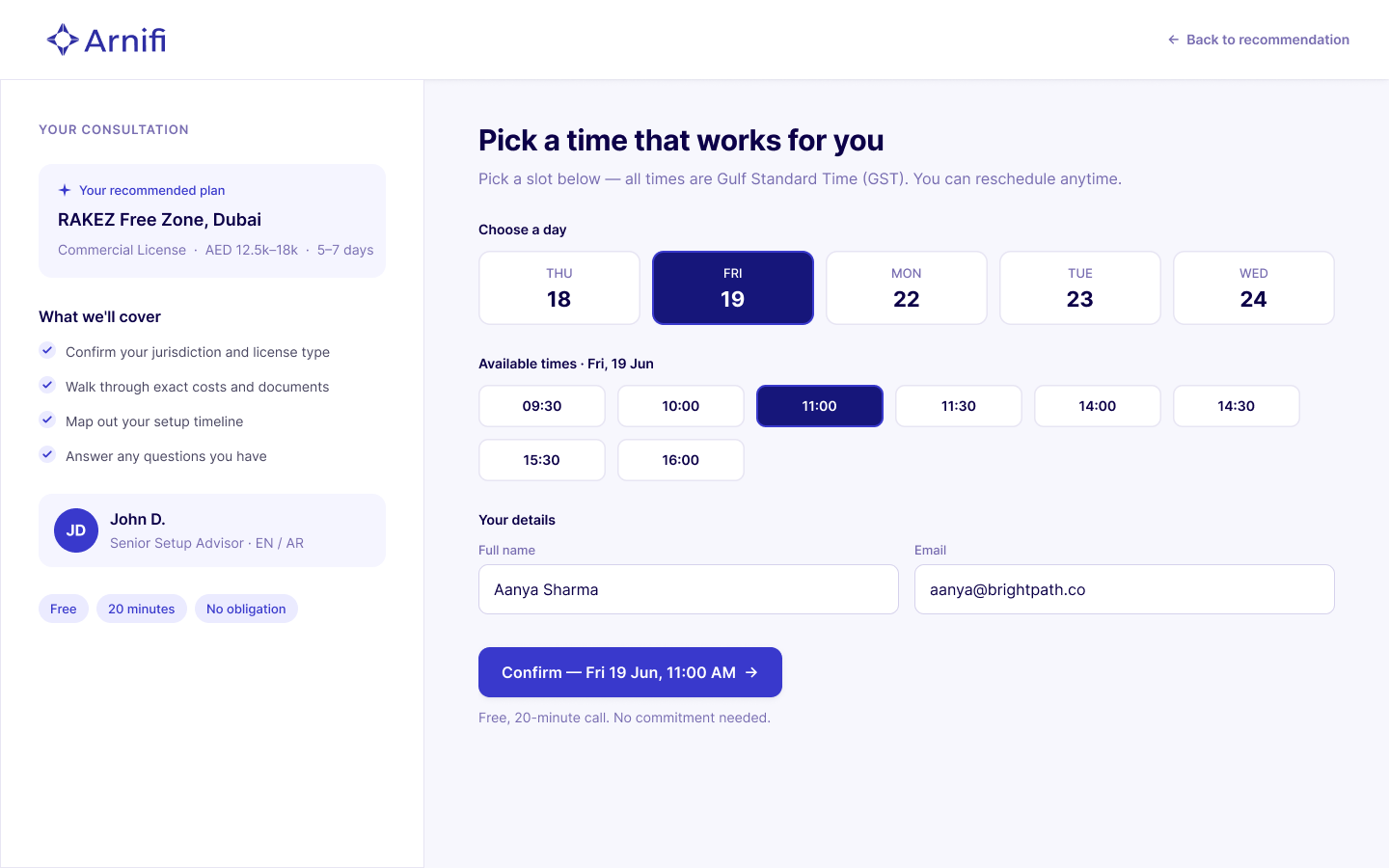Choose the 15:30 time slot
Viewport: 1389px width, 868px height.
tap(542, 460)
